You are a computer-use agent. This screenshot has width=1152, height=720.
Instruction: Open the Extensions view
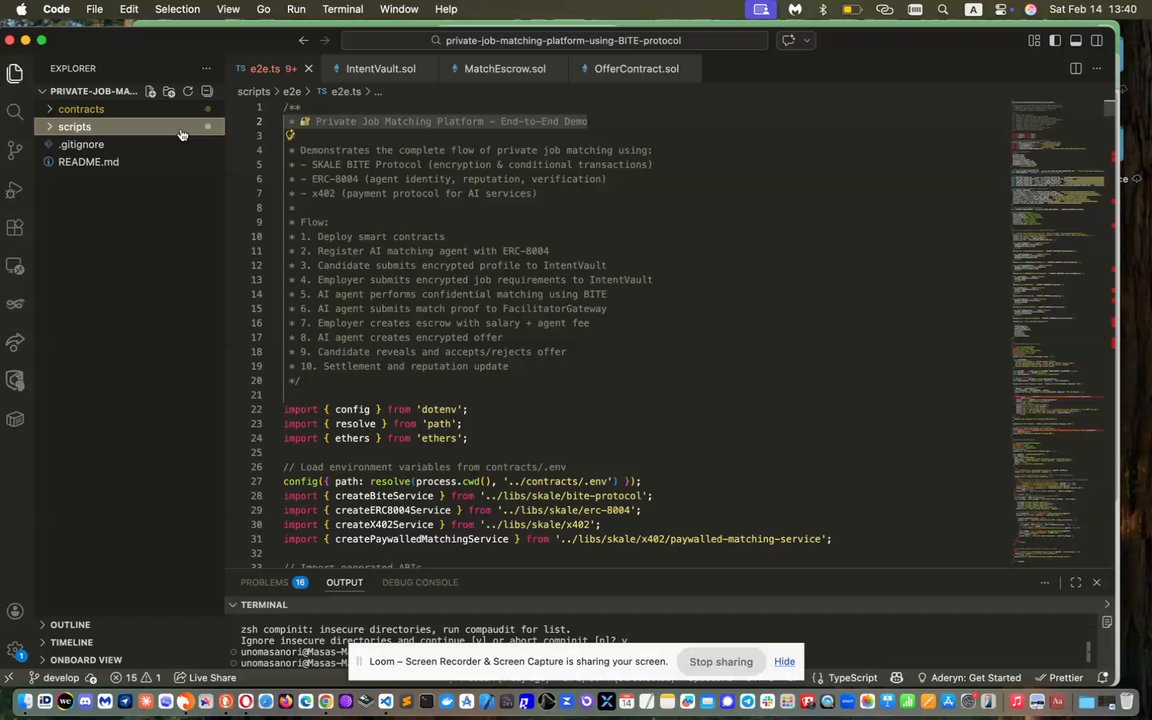(15, 228)
